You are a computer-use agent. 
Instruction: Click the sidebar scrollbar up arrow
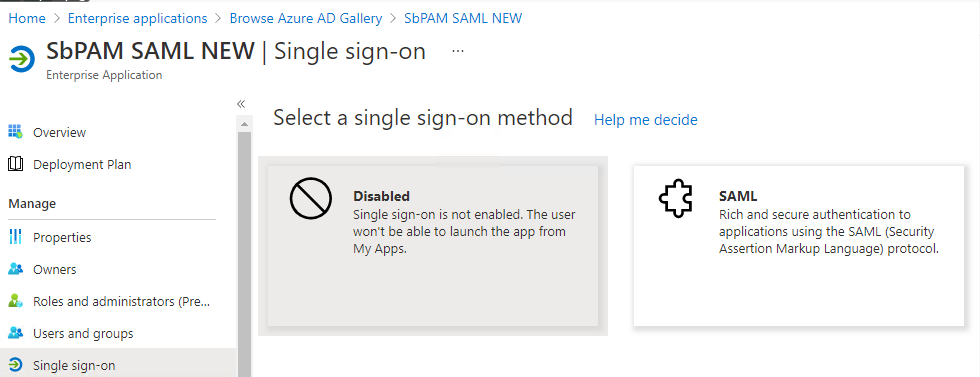tap(244, 124)
